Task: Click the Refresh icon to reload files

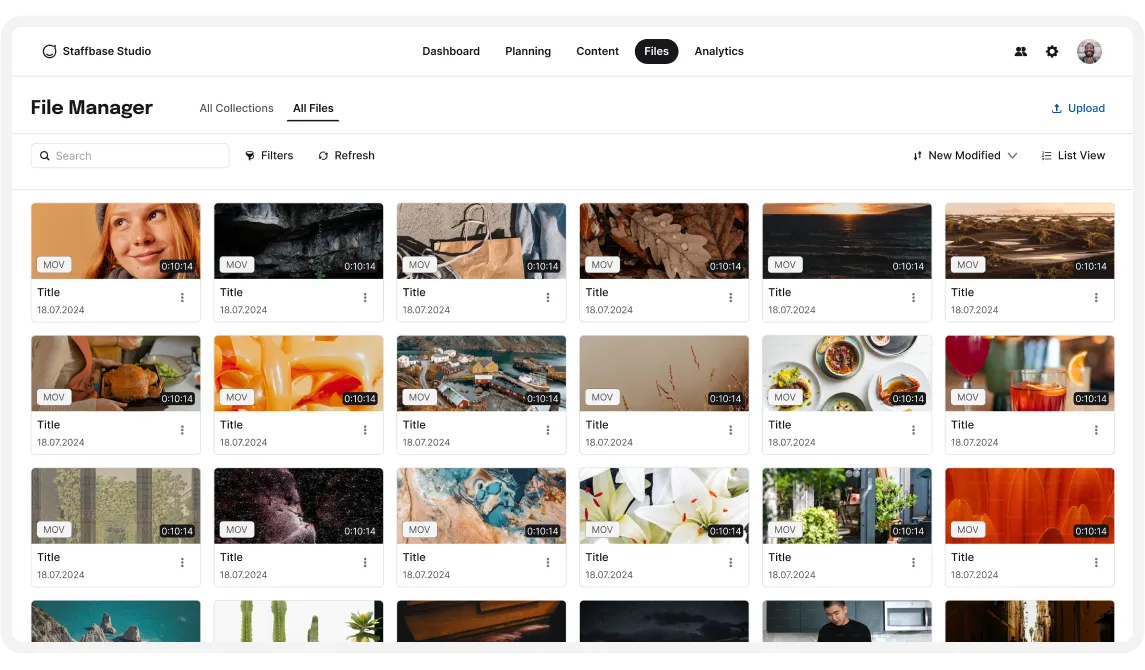Action: pos(323,155)
